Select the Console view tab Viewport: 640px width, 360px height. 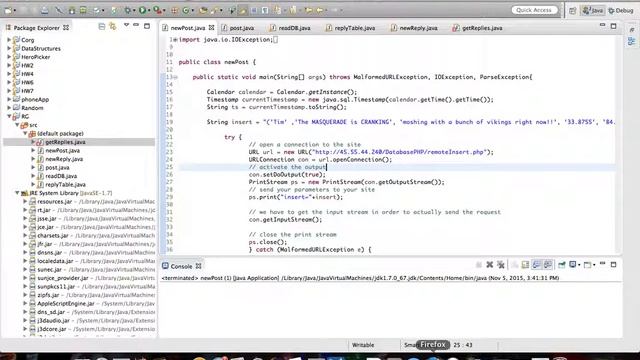(x=181, y=266)
